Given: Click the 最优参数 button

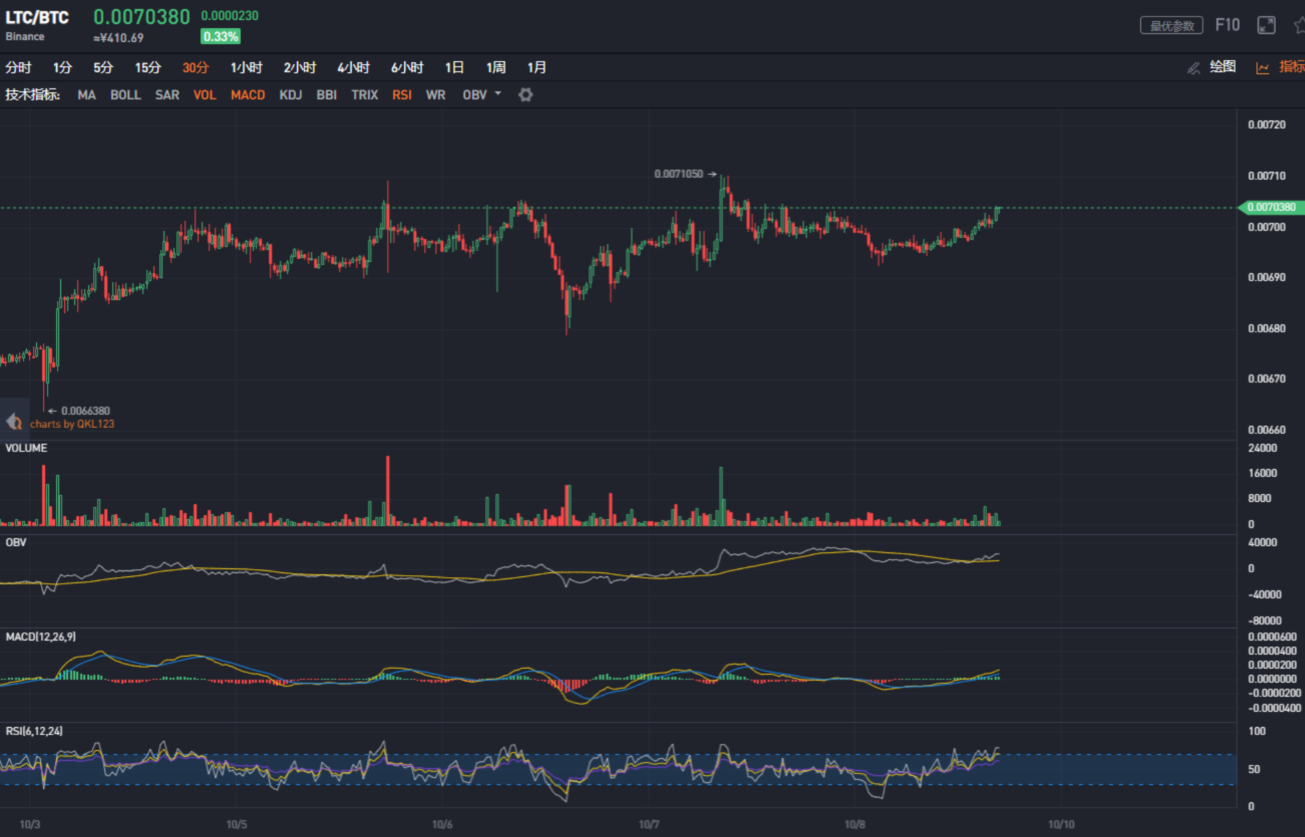Looking at the screenshot, I should point(1171,26).
